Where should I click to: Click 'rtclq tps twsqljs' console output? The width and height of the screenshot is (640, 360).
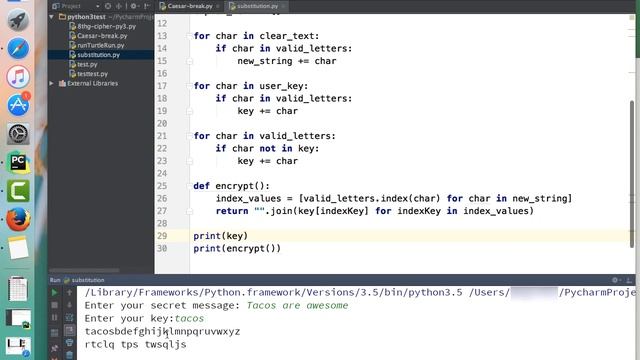point(136,344)
